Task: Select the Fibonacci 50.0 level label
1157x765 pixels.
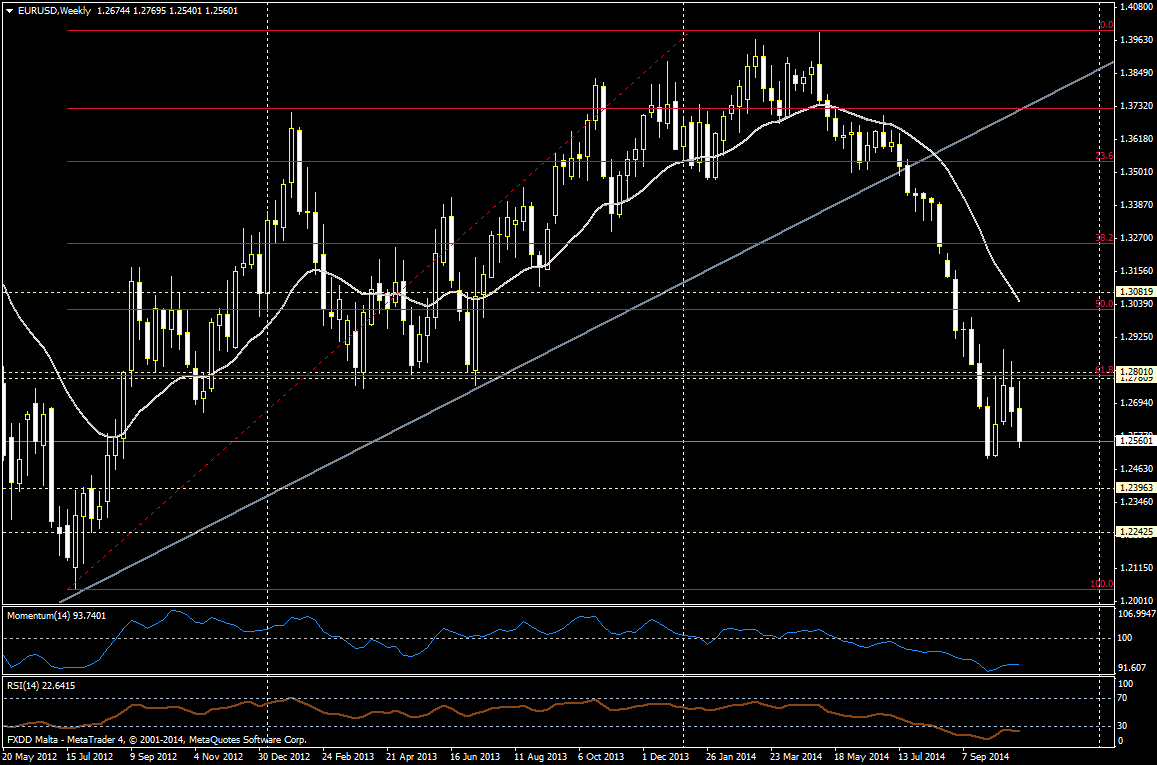Action: (1104, 303)
